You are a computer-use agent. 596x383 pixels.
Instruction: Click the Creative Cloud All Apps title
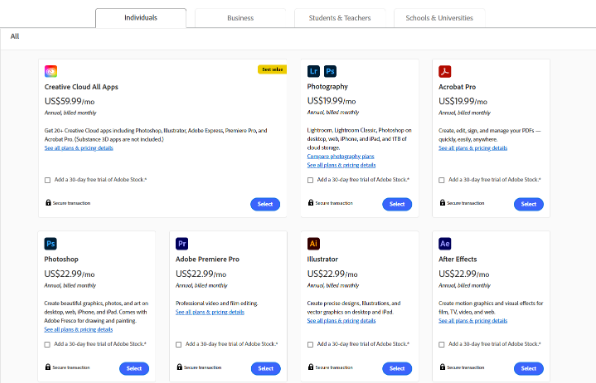click(81, 87)
